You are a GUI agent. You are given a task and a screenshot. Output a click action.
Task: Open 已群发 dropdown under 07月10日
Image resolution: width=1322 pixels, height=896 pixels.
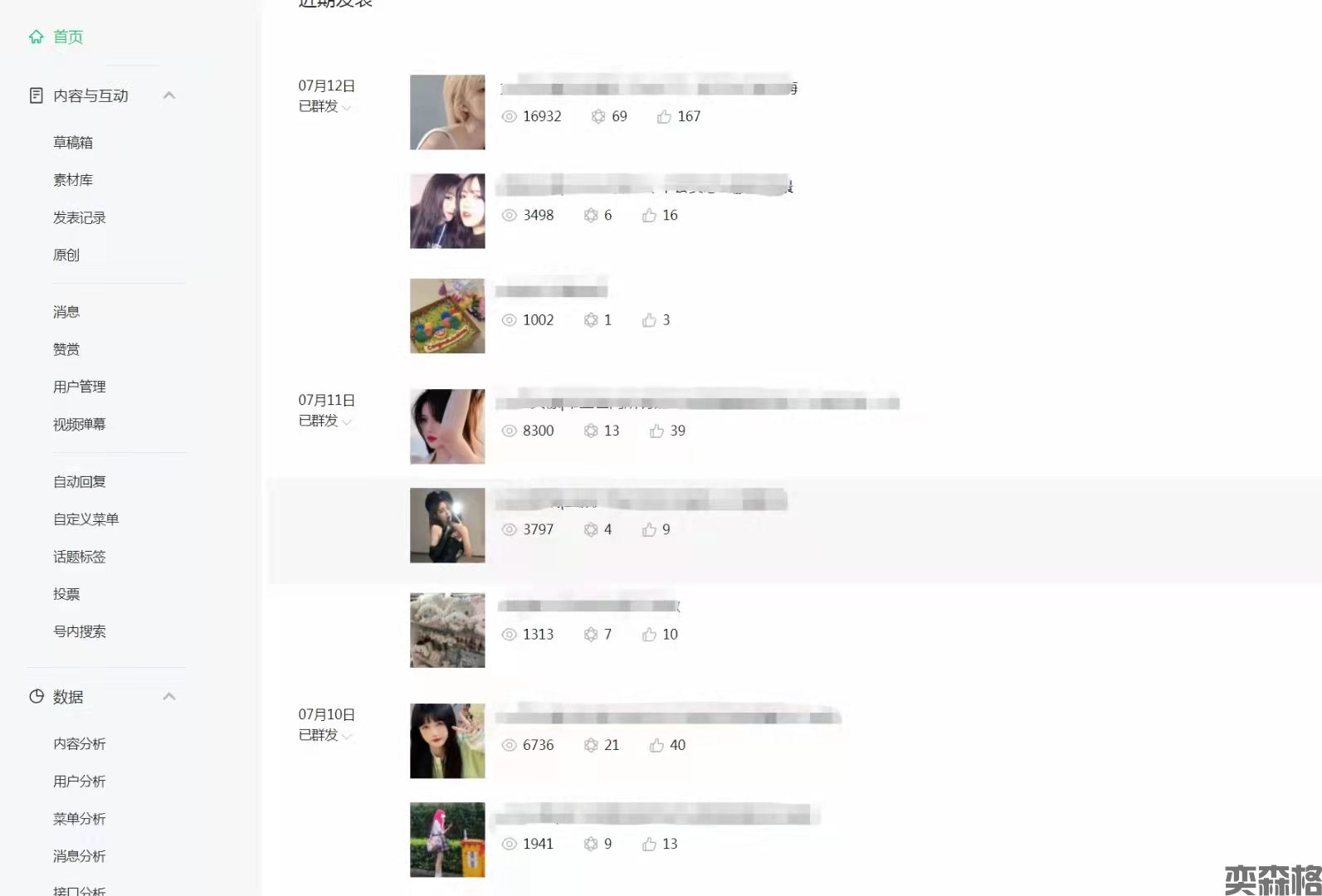tap(325, 735)
